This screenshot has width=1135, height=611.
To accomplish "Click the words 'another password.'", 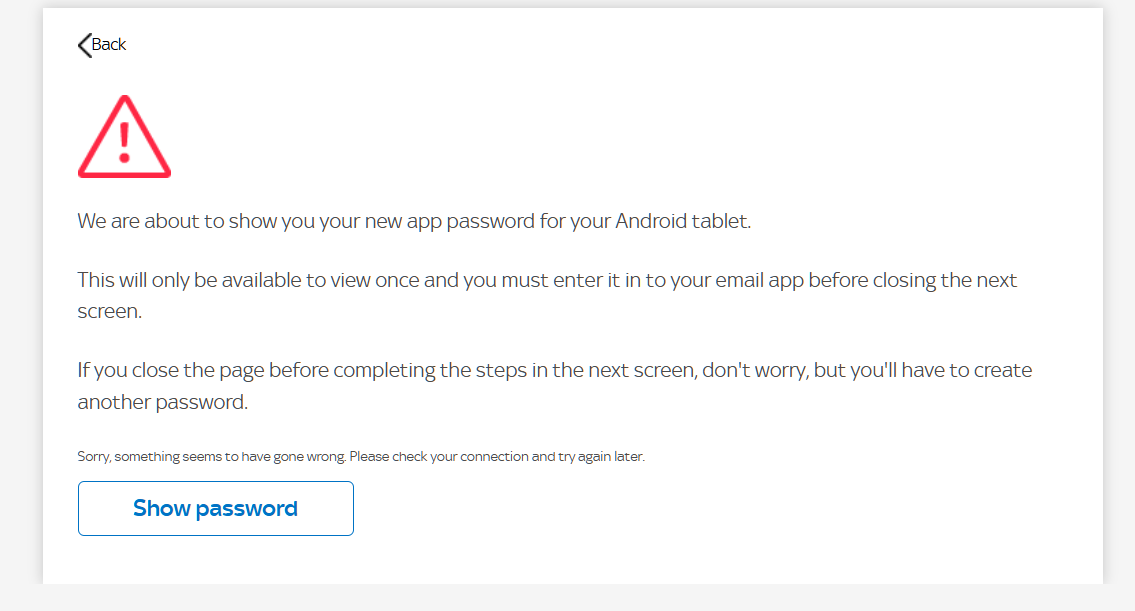I will pos(162,402).
